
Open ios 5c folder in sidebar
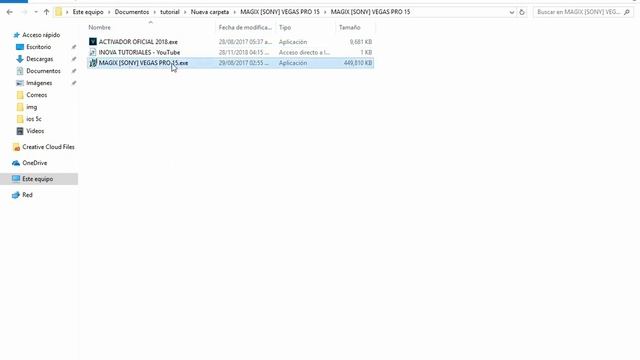click(34, 119)
